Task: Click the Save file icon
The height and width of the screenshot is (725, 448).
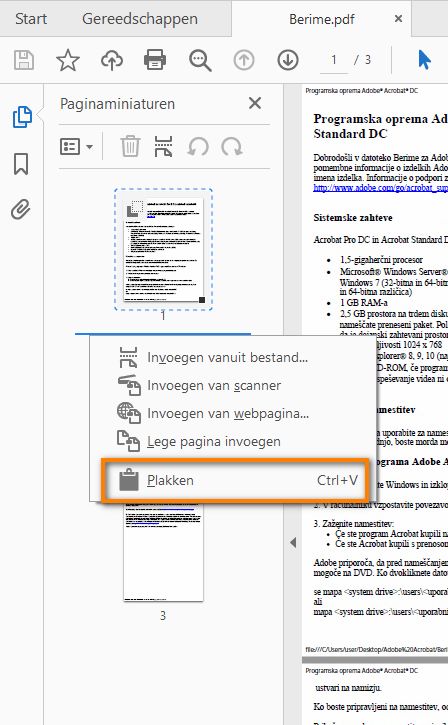Action: [x=24, y=60]
